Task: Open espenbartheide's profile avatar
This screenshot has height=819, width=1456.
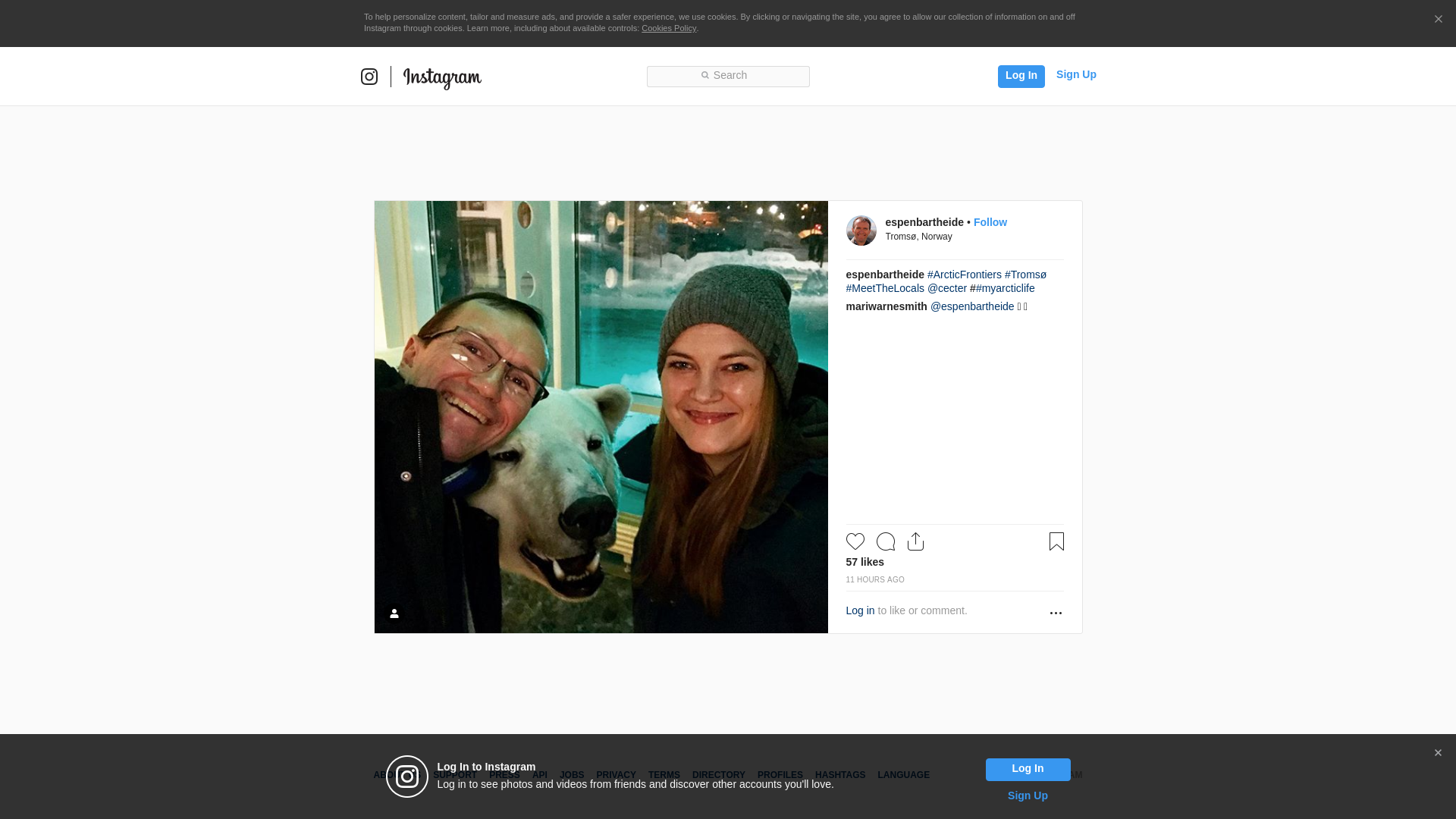Action: [x=861, y=231]
